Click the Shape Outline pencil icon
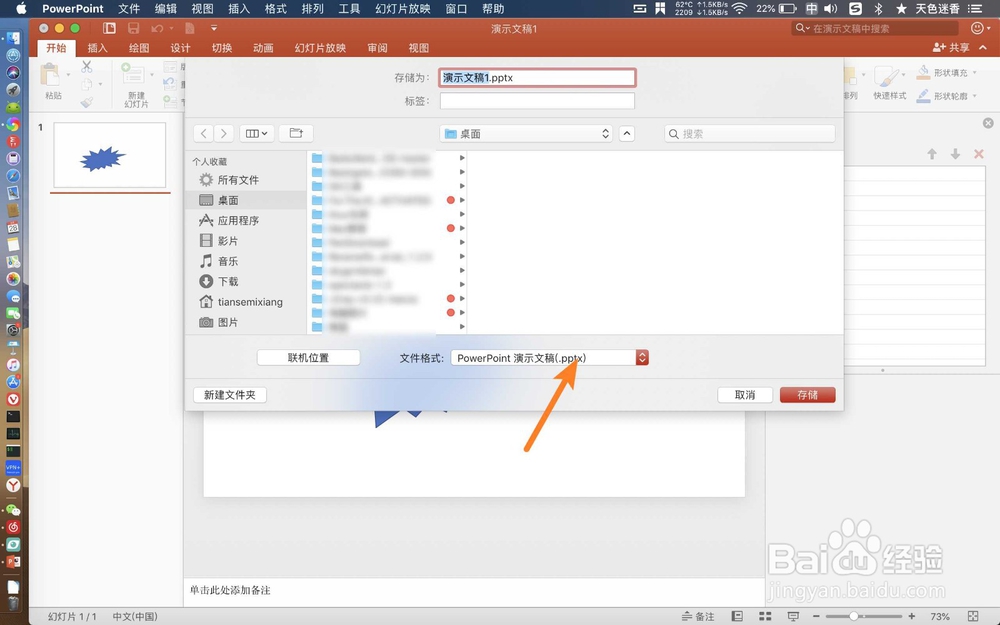This screenshot has height=625, width=1000. 923,96
